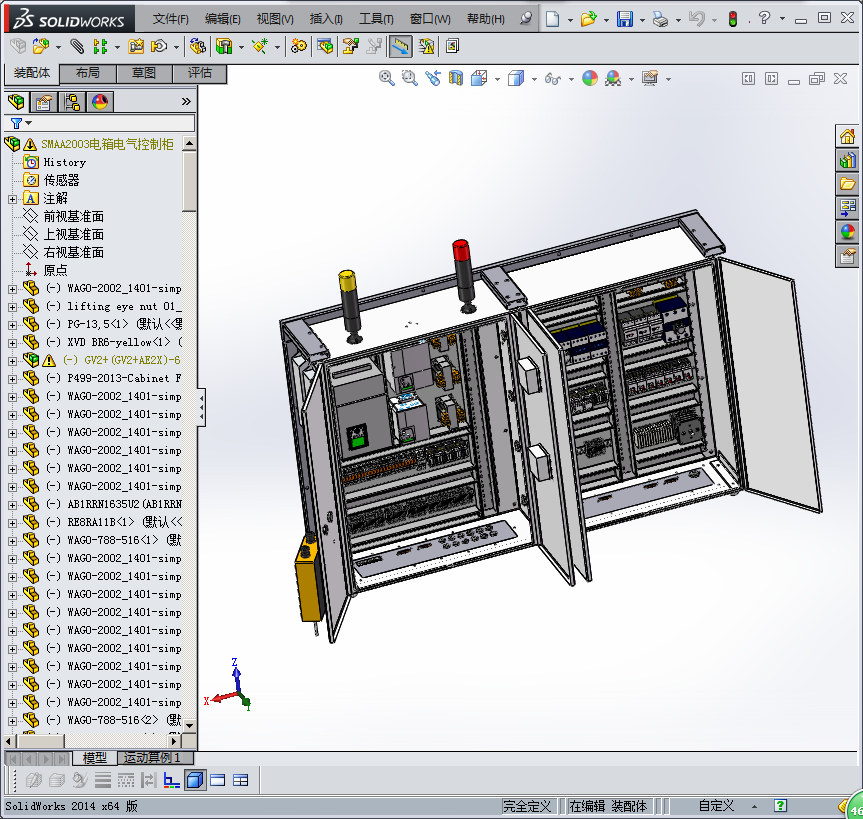The image size is (863, 819).
Task: Expand the 注解 annotations node
Action: (x=12, y=198)
